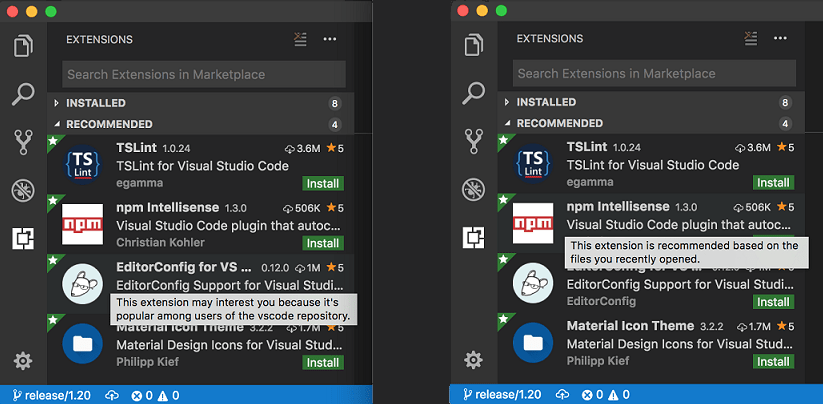Select TSLint extension title in right window
Viewport: 823px width, 404px height.
pyautogui.click(x=587, y=147)
